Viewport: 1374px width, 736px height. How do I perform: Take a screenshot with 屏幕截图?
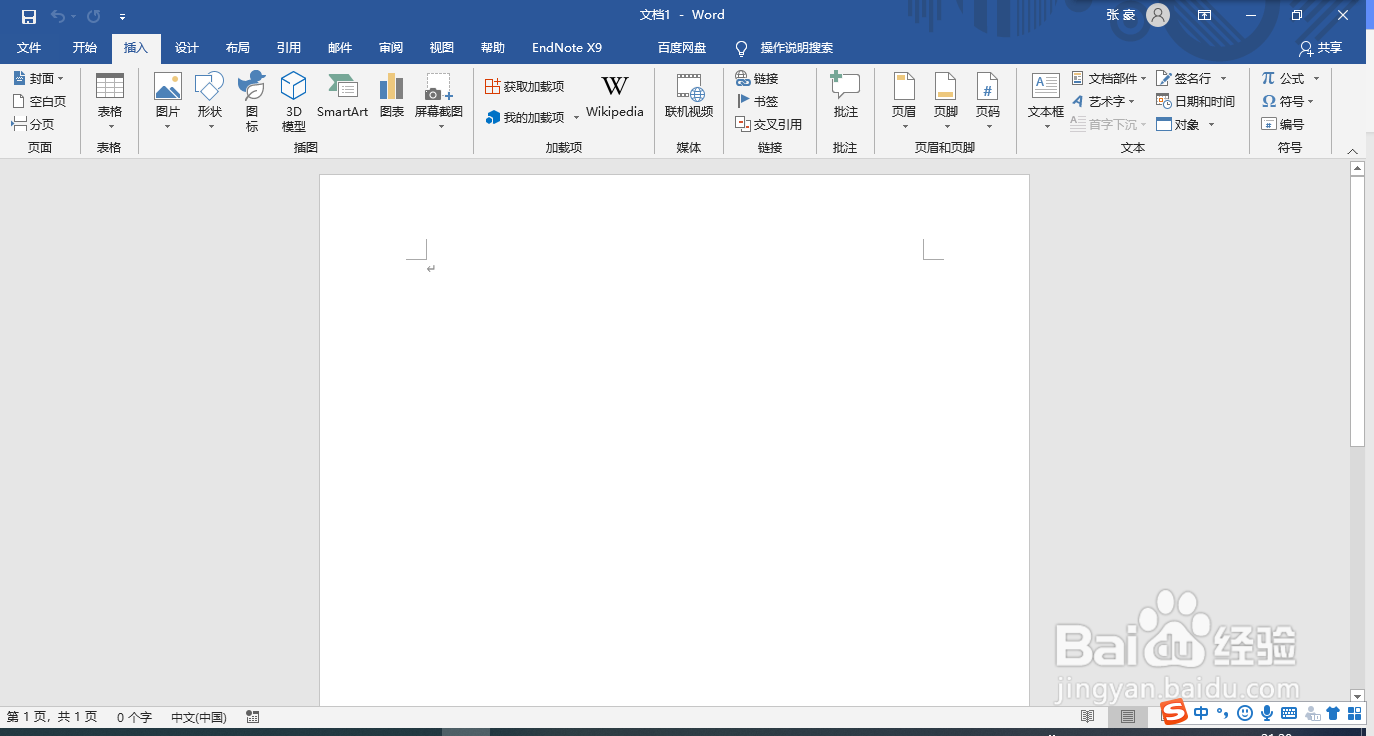coord(437,97)
